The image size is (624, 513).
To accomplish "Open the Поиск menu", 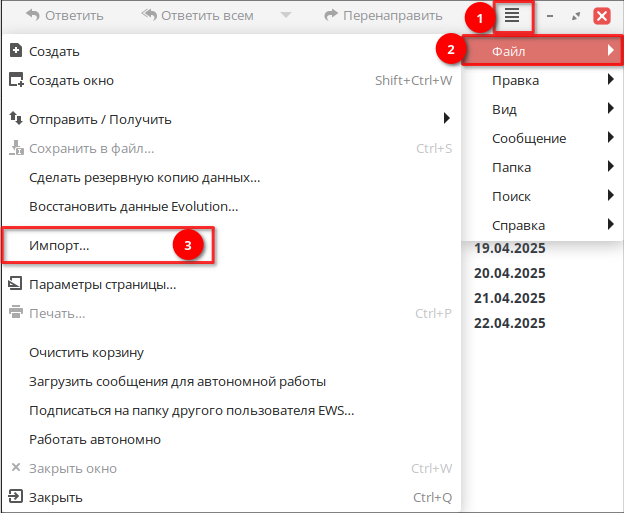I will (542, 196).
